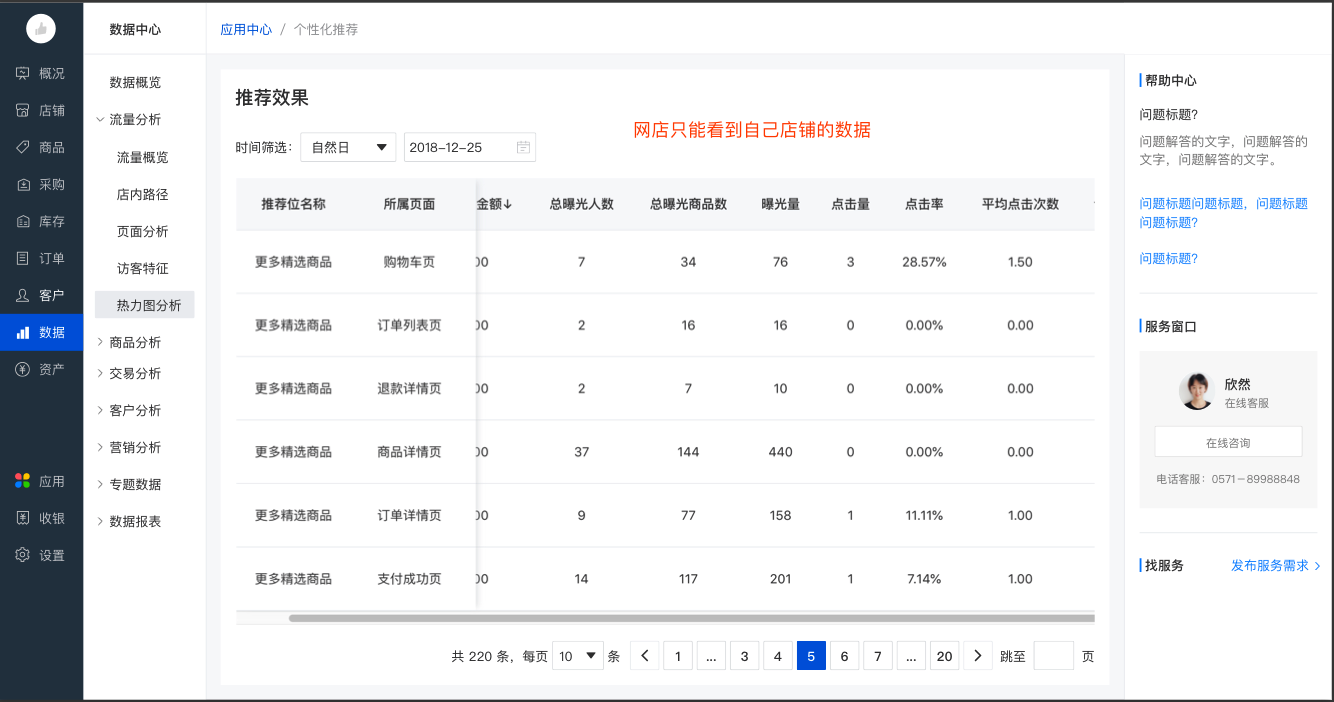The height and width of the screenshot is (702, 1334).
Task: Open the 应用 colorful apps icon
Action: pos(23,481)
